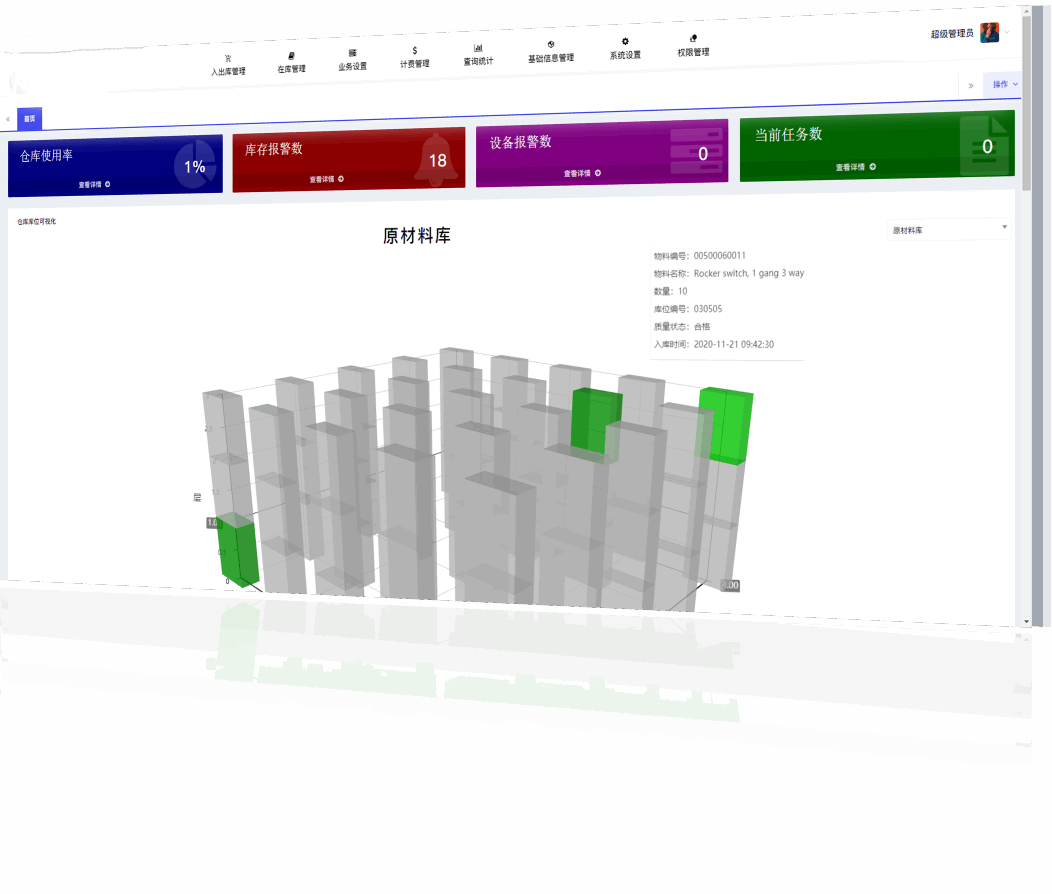1052x894 pixels.
Task: Click the 在库管理 book icon
Action: pyautogui.click(x=291, y=56)
